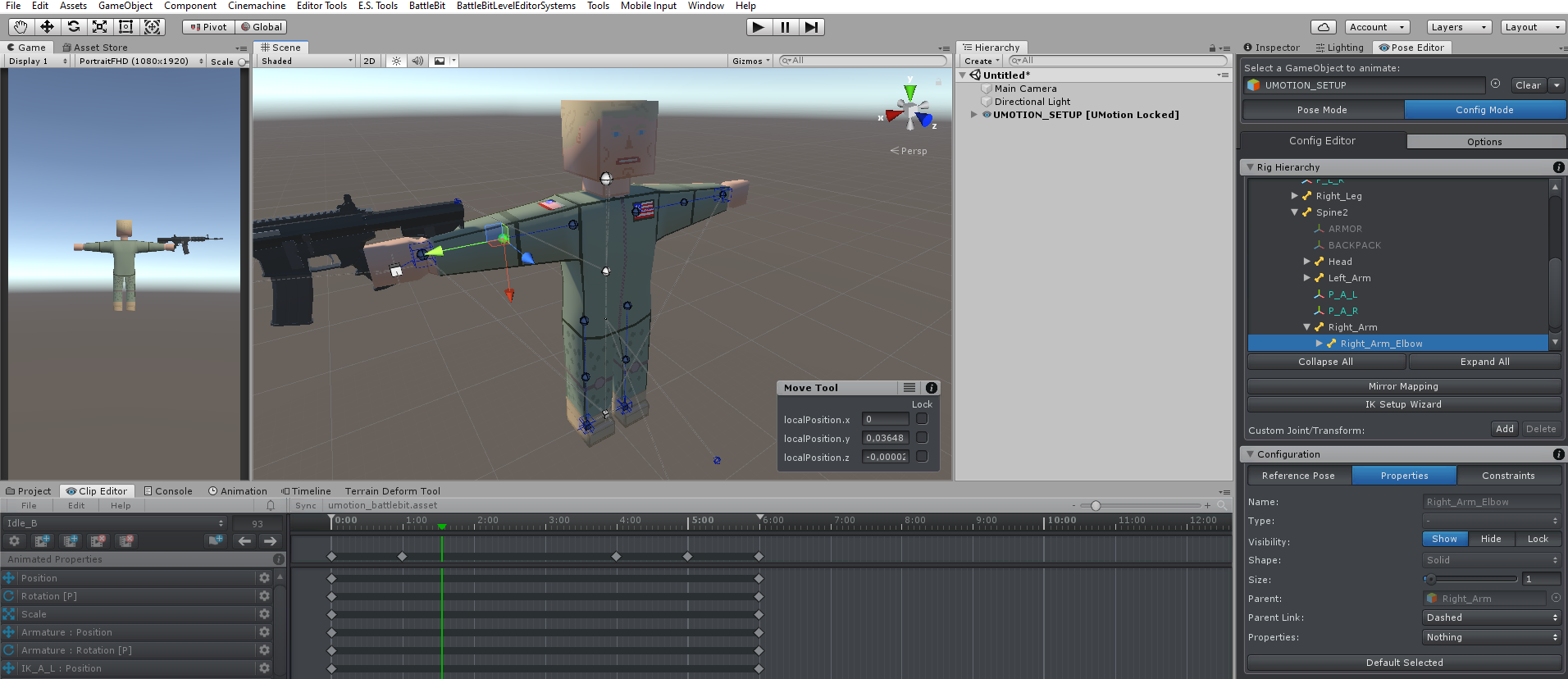Viewport: 1568px width, 679px height.
Task: Open clip settings gear in Clip Editor
Action: click(x=14, y=541)
